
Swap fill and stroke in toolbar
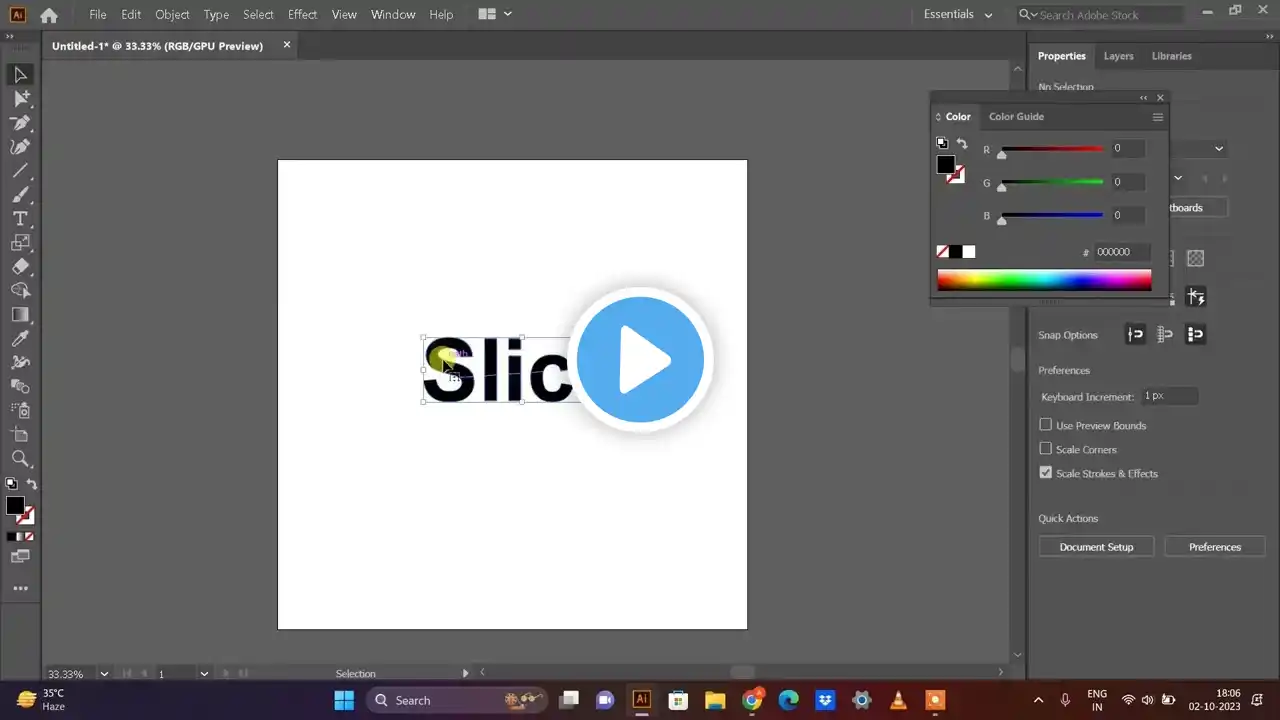(x=31, y=484)
